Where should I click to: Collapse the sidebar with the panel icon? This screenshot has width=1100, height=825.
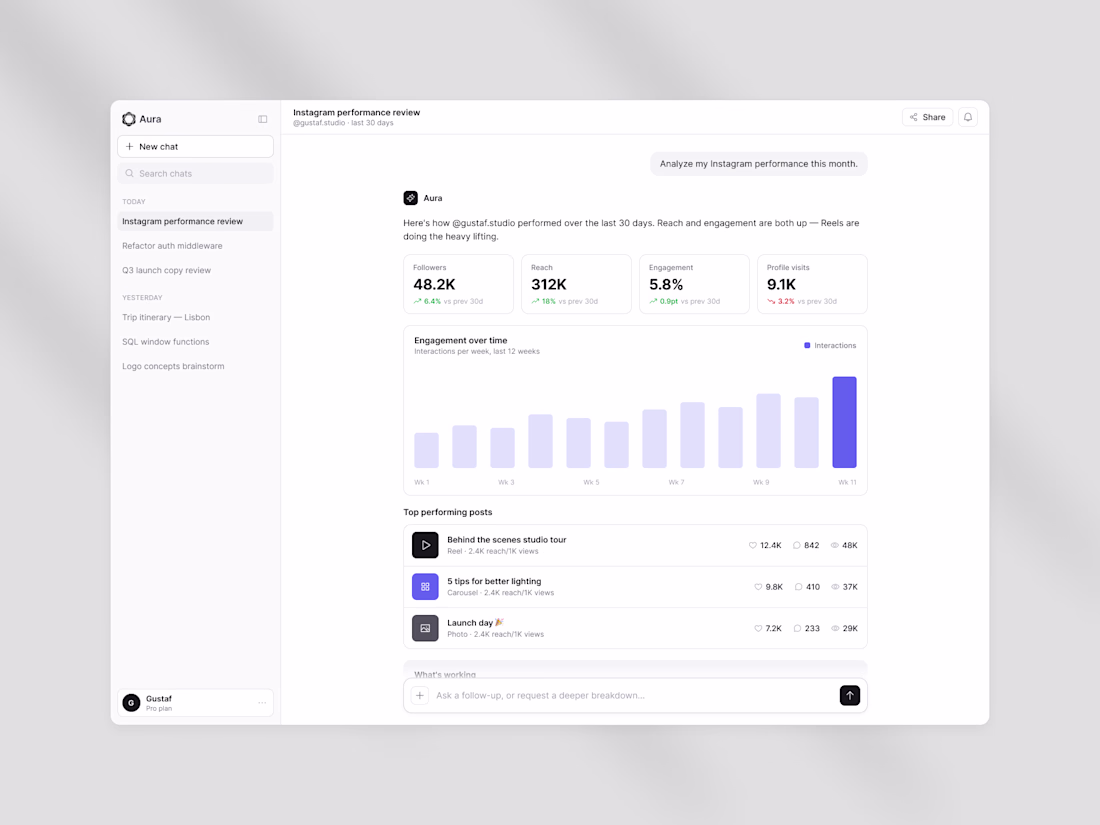(262, 119)
